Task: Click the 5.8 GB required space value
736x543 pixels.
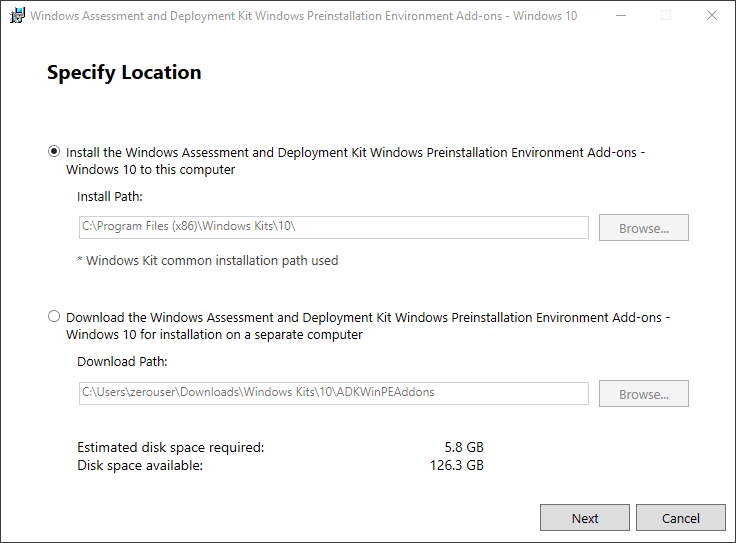Action: 464,448
